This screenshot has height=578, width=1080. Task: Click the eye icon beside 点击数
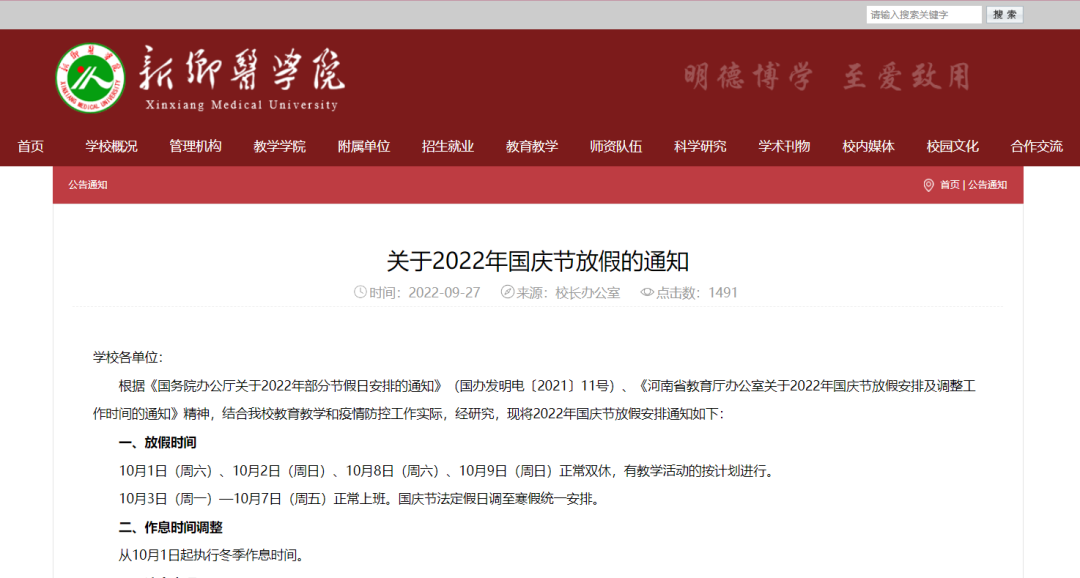647,293
